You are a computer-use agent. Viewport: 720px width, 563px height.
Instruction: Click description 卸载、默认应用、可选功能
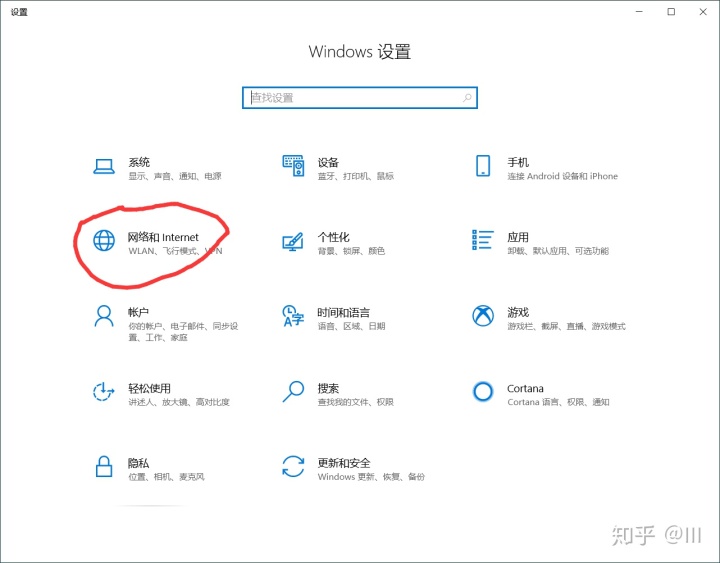pyautogui.click(x=558, y=251)
